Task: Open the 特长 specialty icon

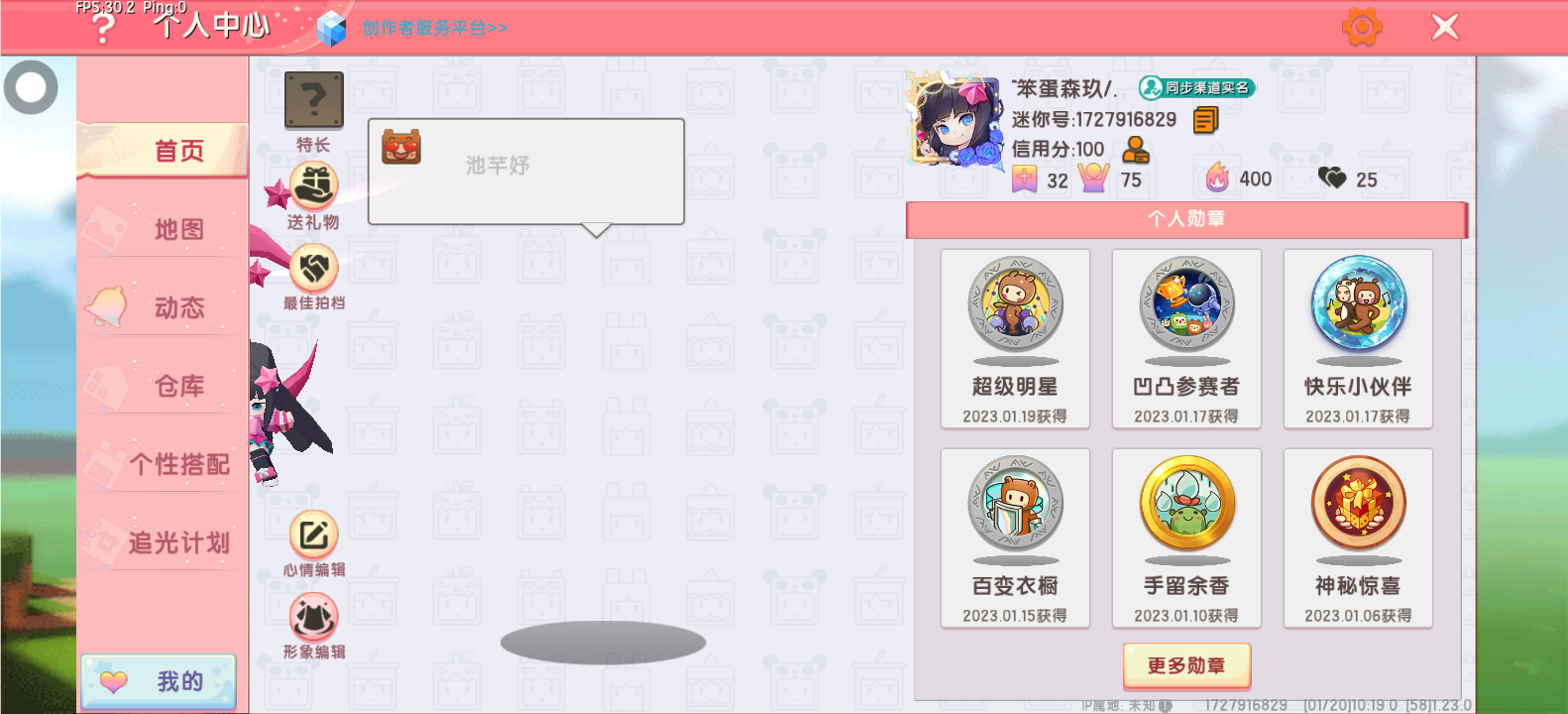Action: coord(314,100)
